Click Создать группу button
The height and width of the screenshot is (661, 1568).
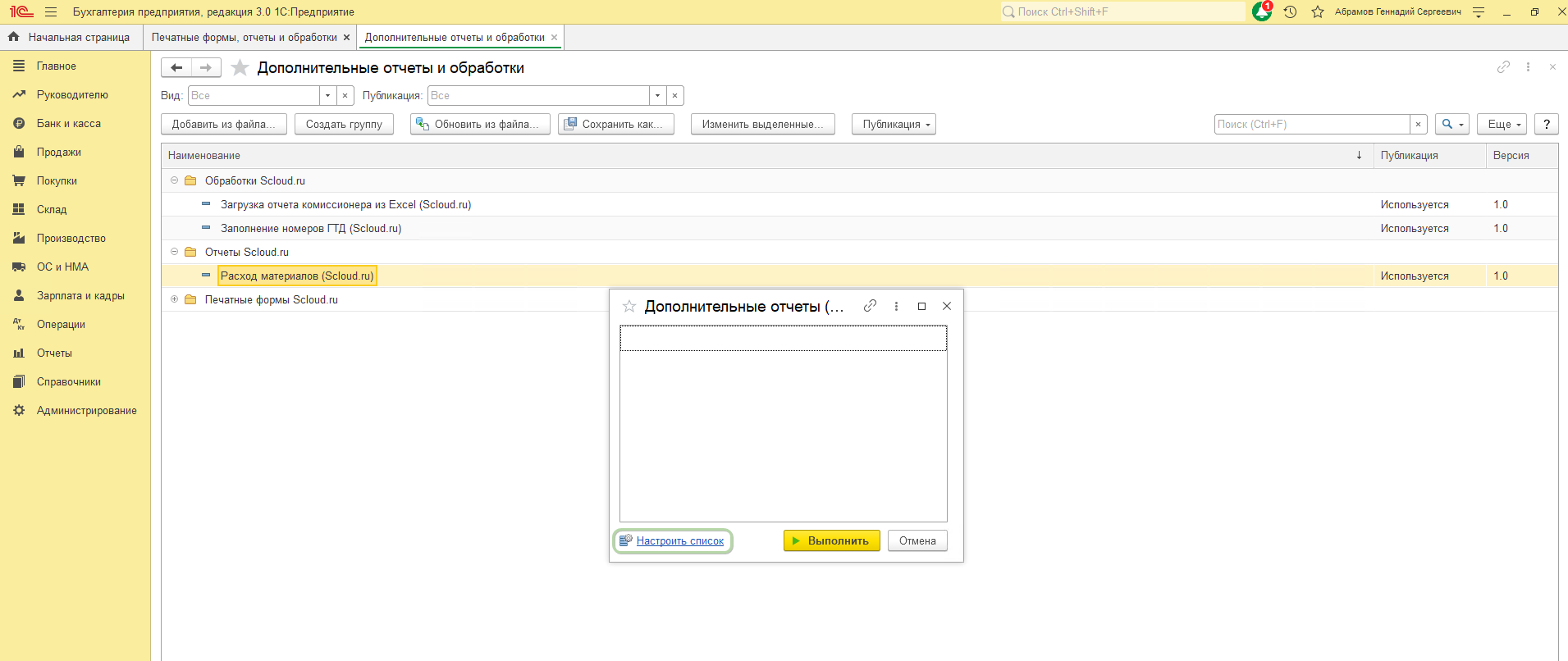(344, 124)
